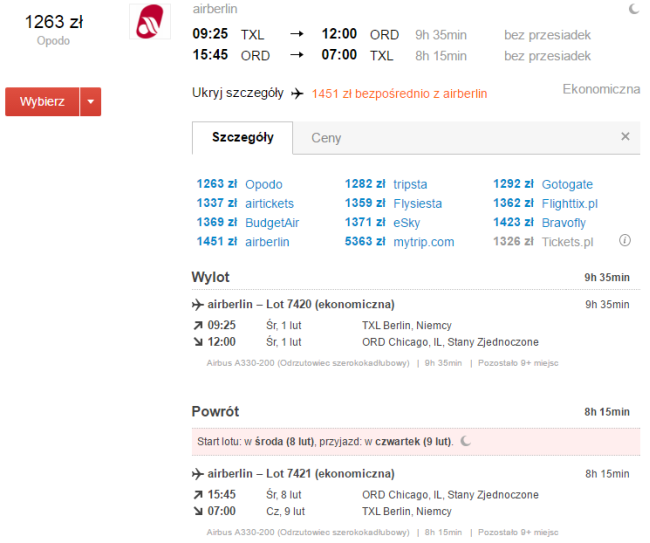Click the Opodo label under the headline price
The height and width of the screenshot is (543, 650).
pos(53,41)
